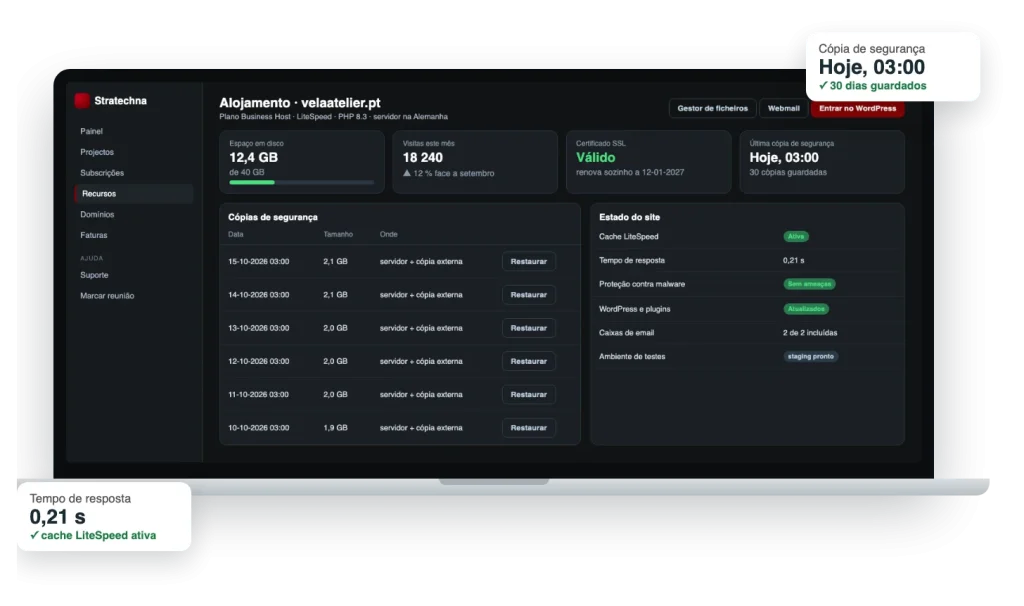Open the Gestor de ficheiros button
The width and height of the screenshot is (1024, 606).
[712, 108]
